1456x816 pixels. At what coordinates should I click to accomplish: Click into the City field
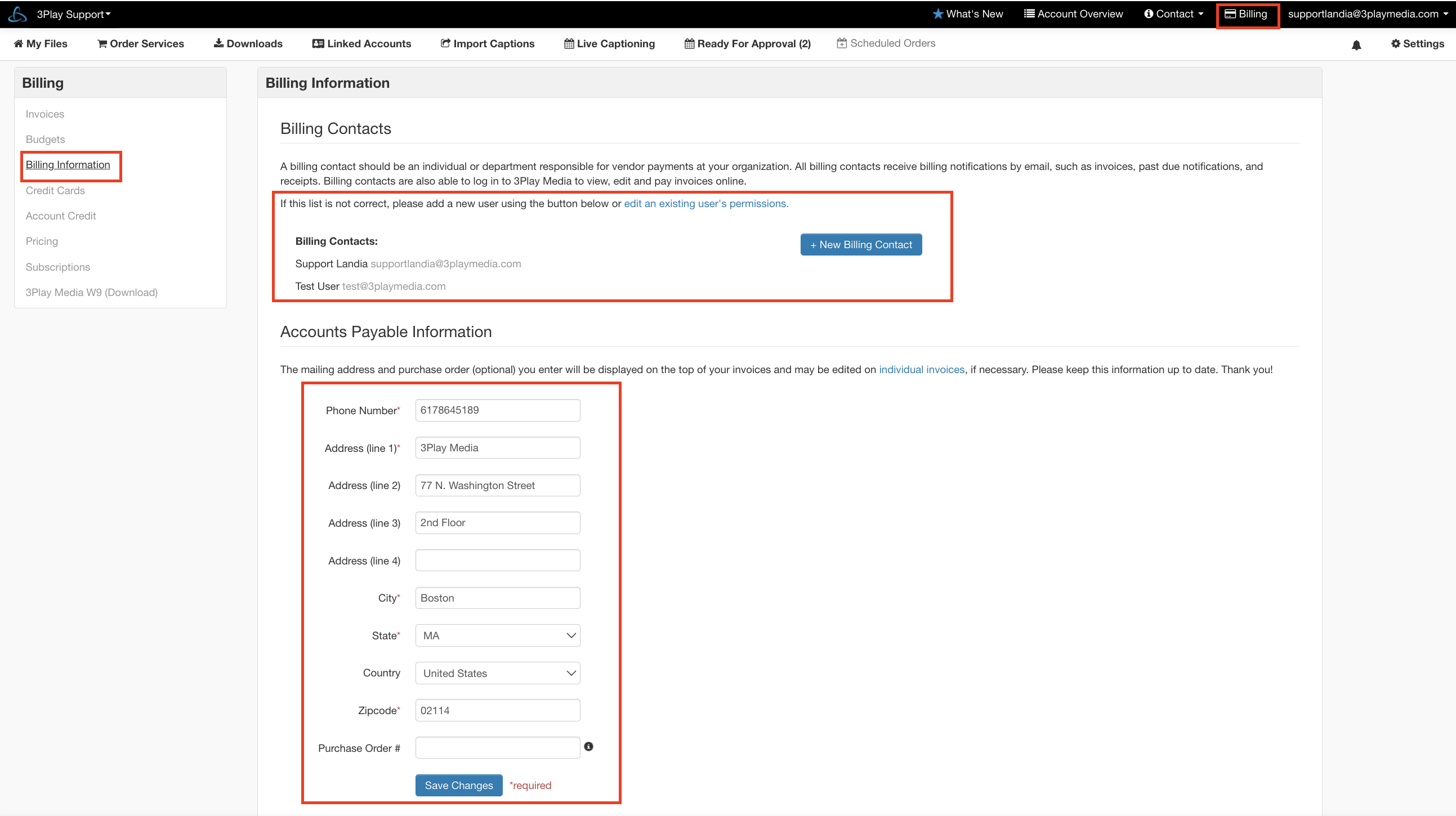[497, 598]
